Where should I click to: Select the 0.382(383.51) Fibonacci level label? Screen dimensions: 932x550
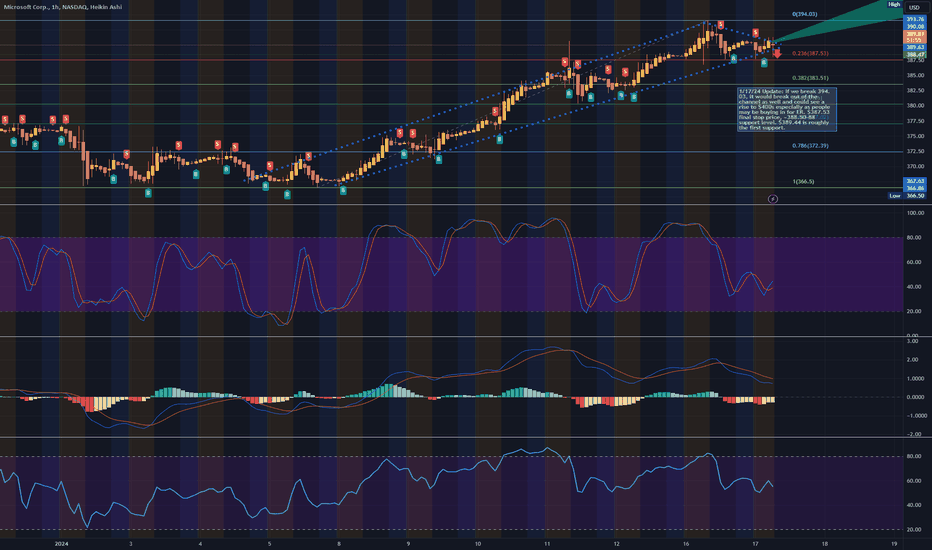click(810, 78)
